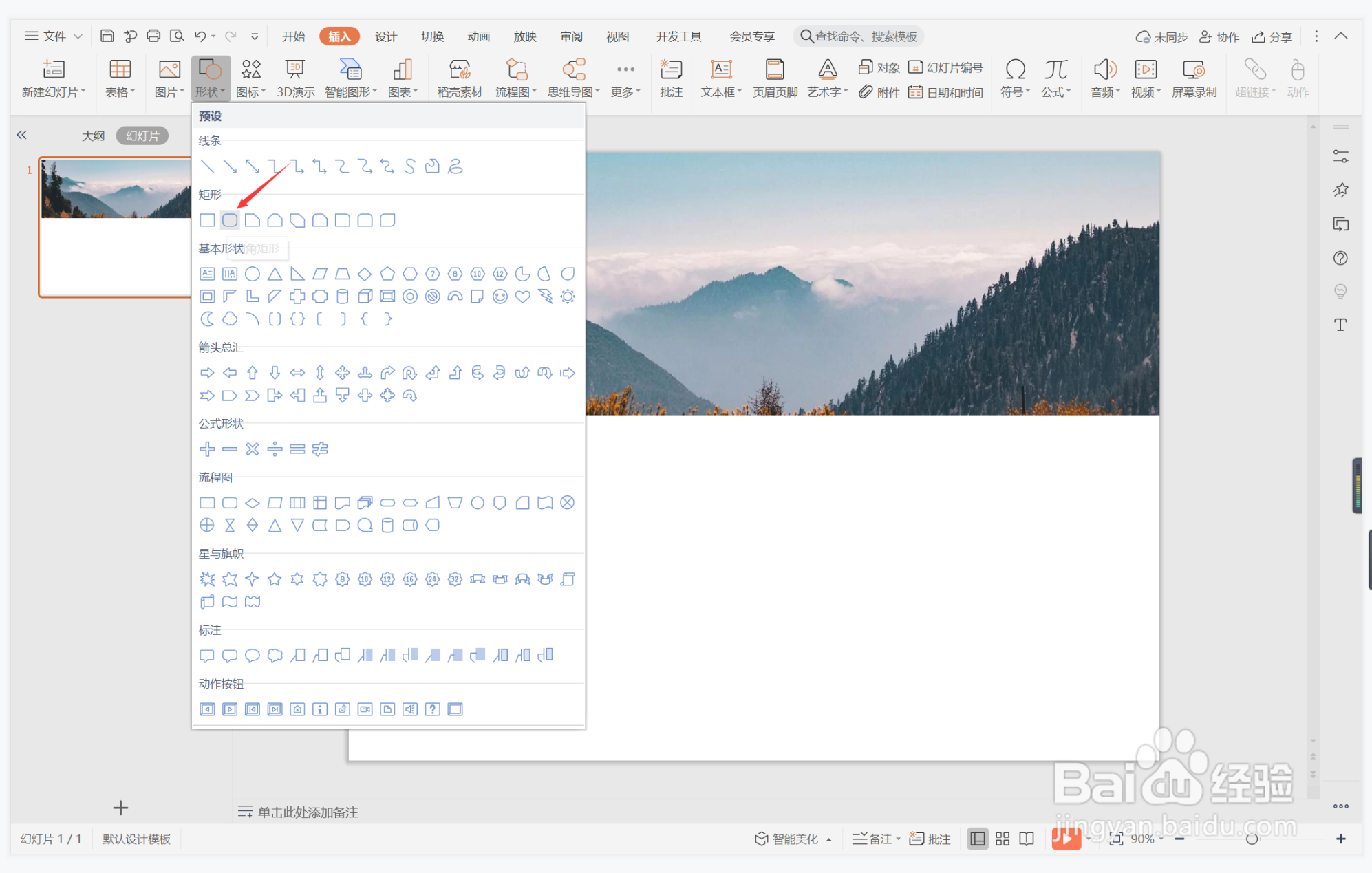Click the Save icon
The width and height of the screenshot is (1372, 873).
click(x=107, y=36)
